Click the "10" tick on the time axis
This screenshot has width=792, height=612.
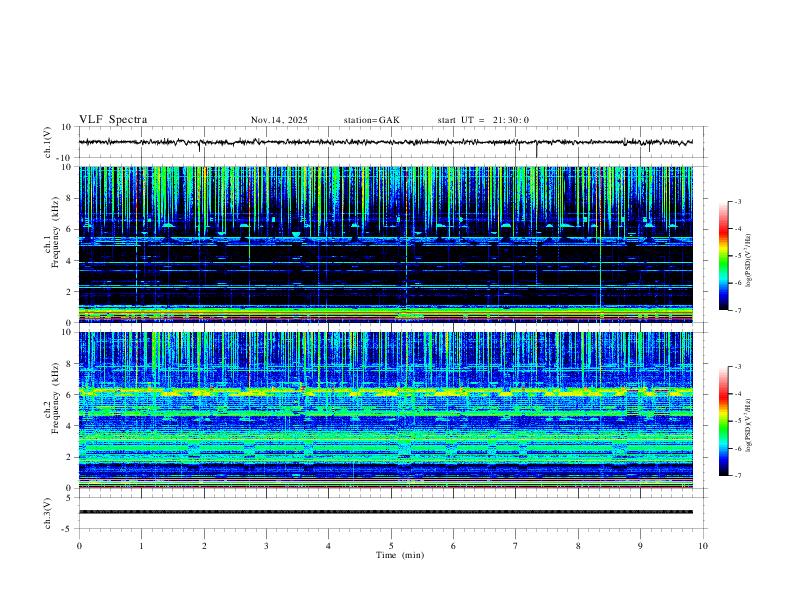(703, 546)
